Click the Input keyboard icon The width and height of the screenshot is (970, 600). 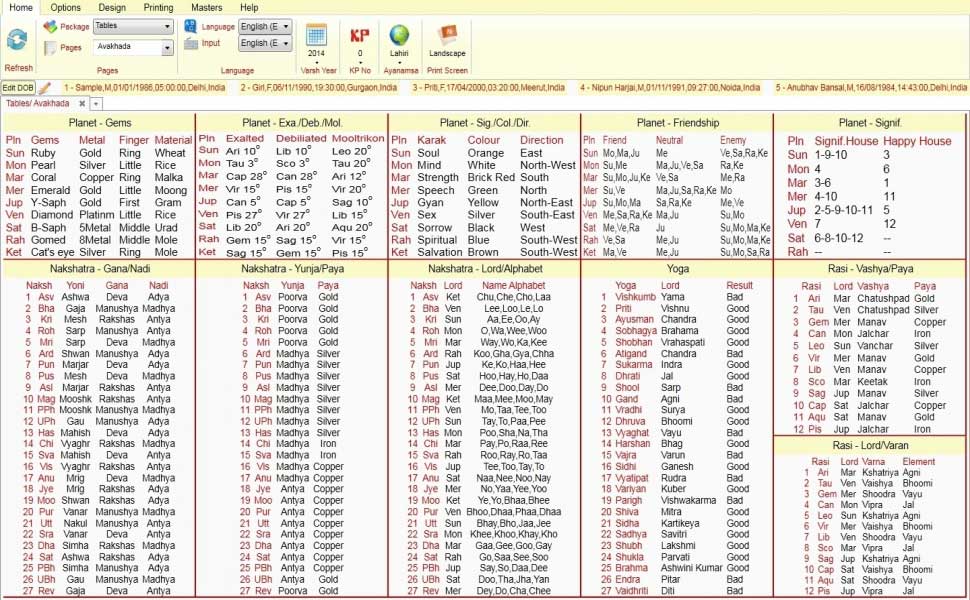pyautogui.click(x=191, y=43)
